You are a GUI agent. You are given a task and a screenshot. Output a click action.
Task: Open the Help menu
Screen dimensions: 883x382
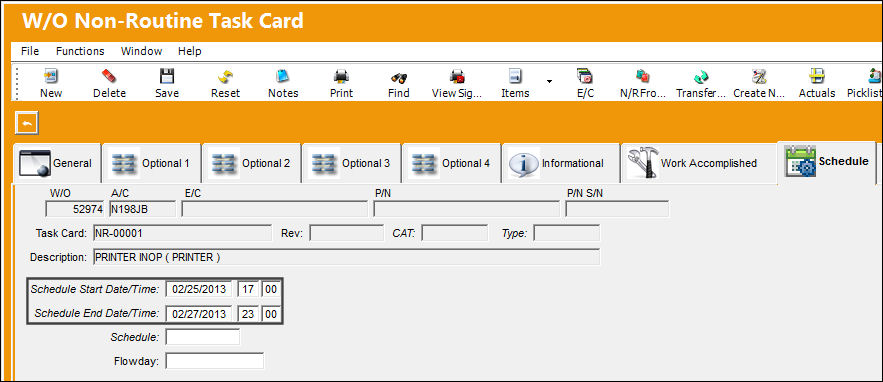point(190,51)
